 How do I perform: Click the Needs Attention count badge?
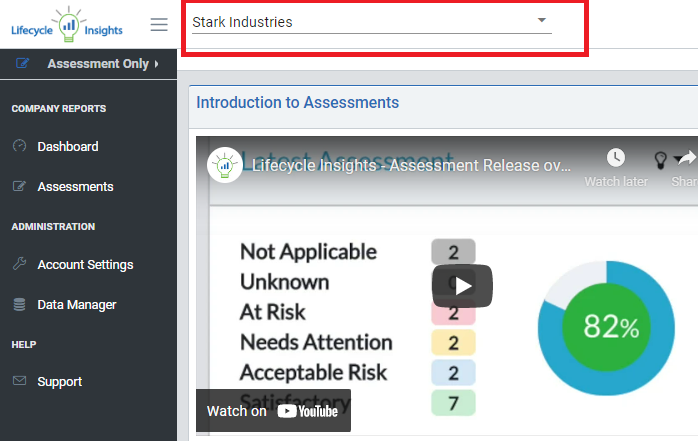coord(453,343)
